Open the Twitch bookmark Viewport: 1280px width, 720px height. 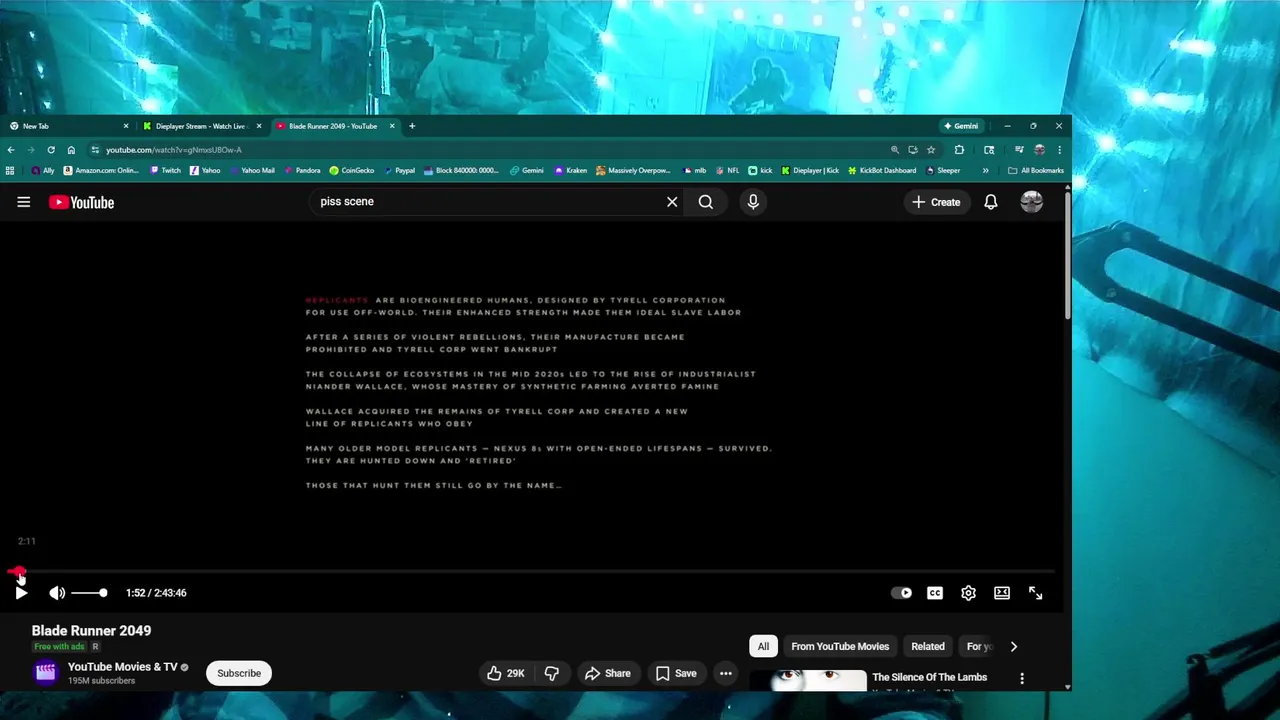coord(165,171)
